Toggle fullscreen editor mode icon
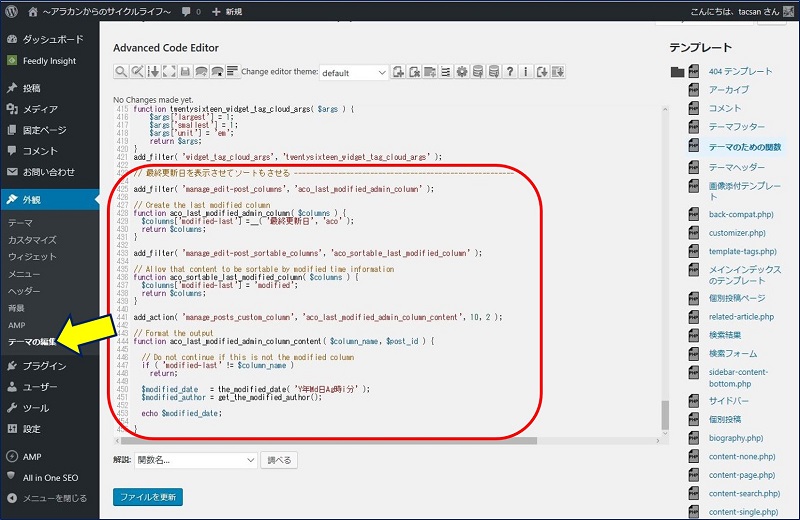Screen dimensions: 800x520 169,72
